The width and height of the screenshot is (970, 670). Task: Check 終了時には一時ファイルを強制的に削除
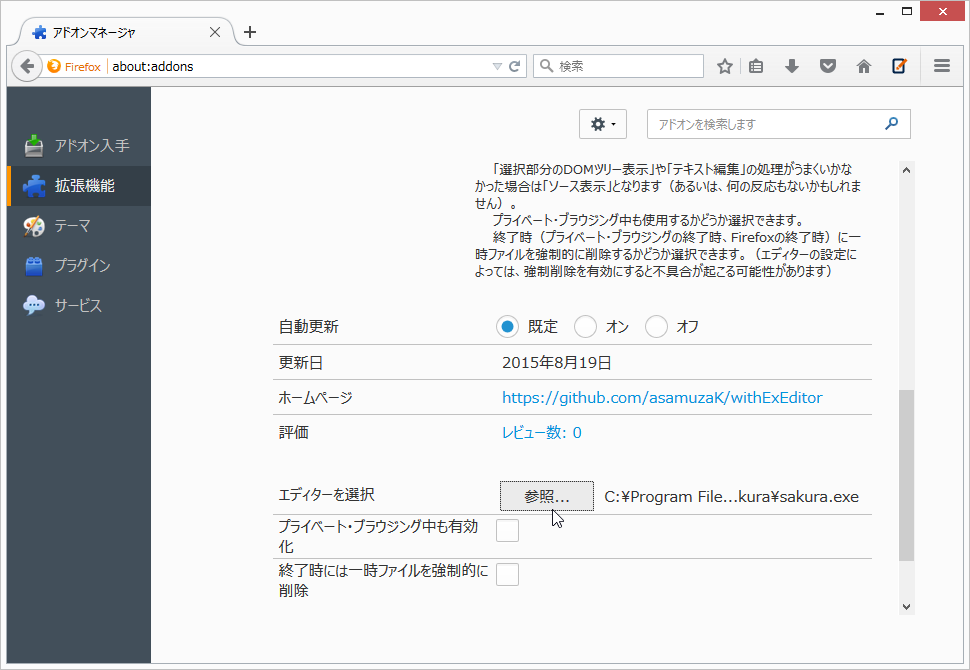tap(507, 574)
